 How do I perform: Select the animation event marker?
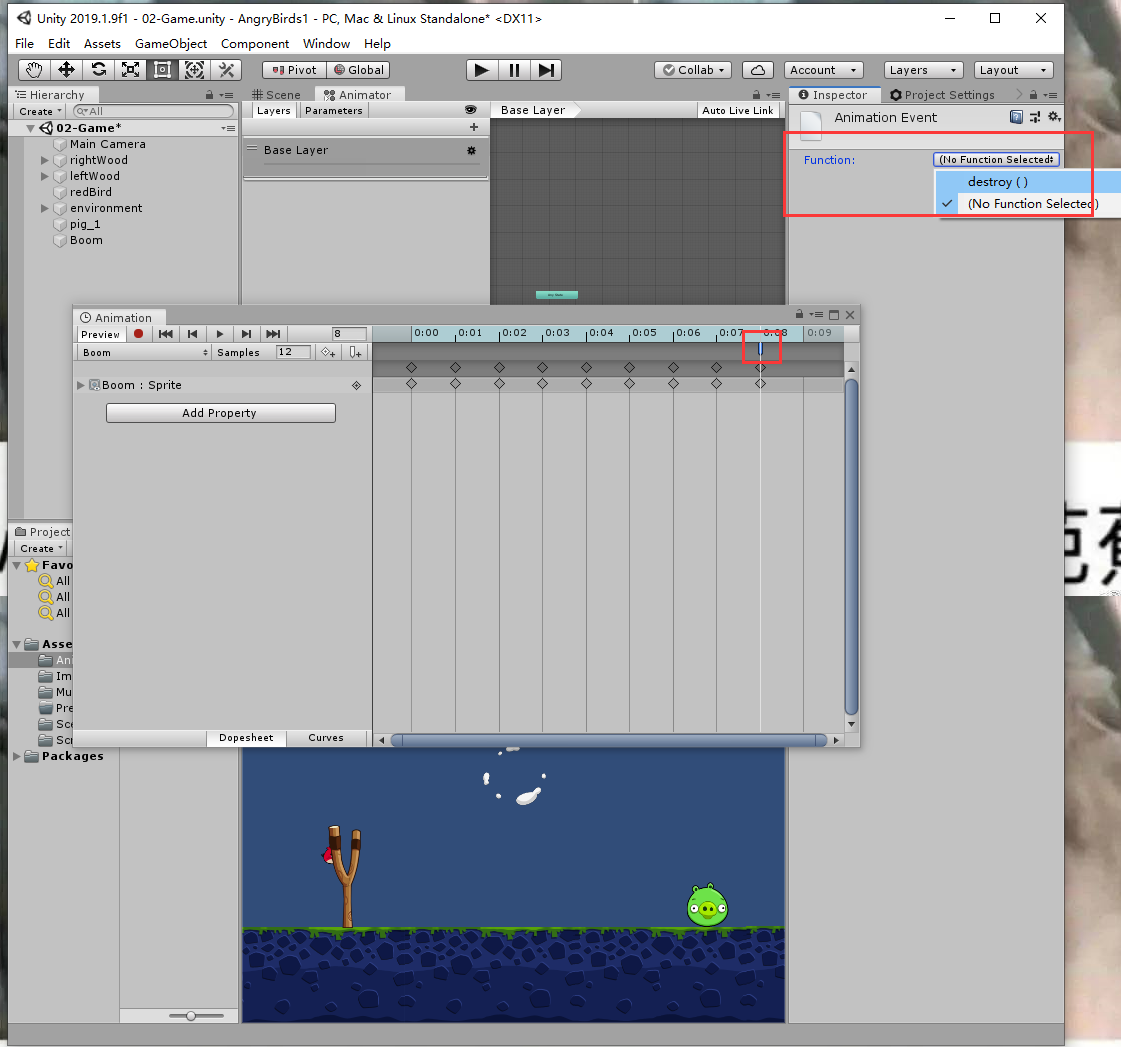click(x=760, y=349)
